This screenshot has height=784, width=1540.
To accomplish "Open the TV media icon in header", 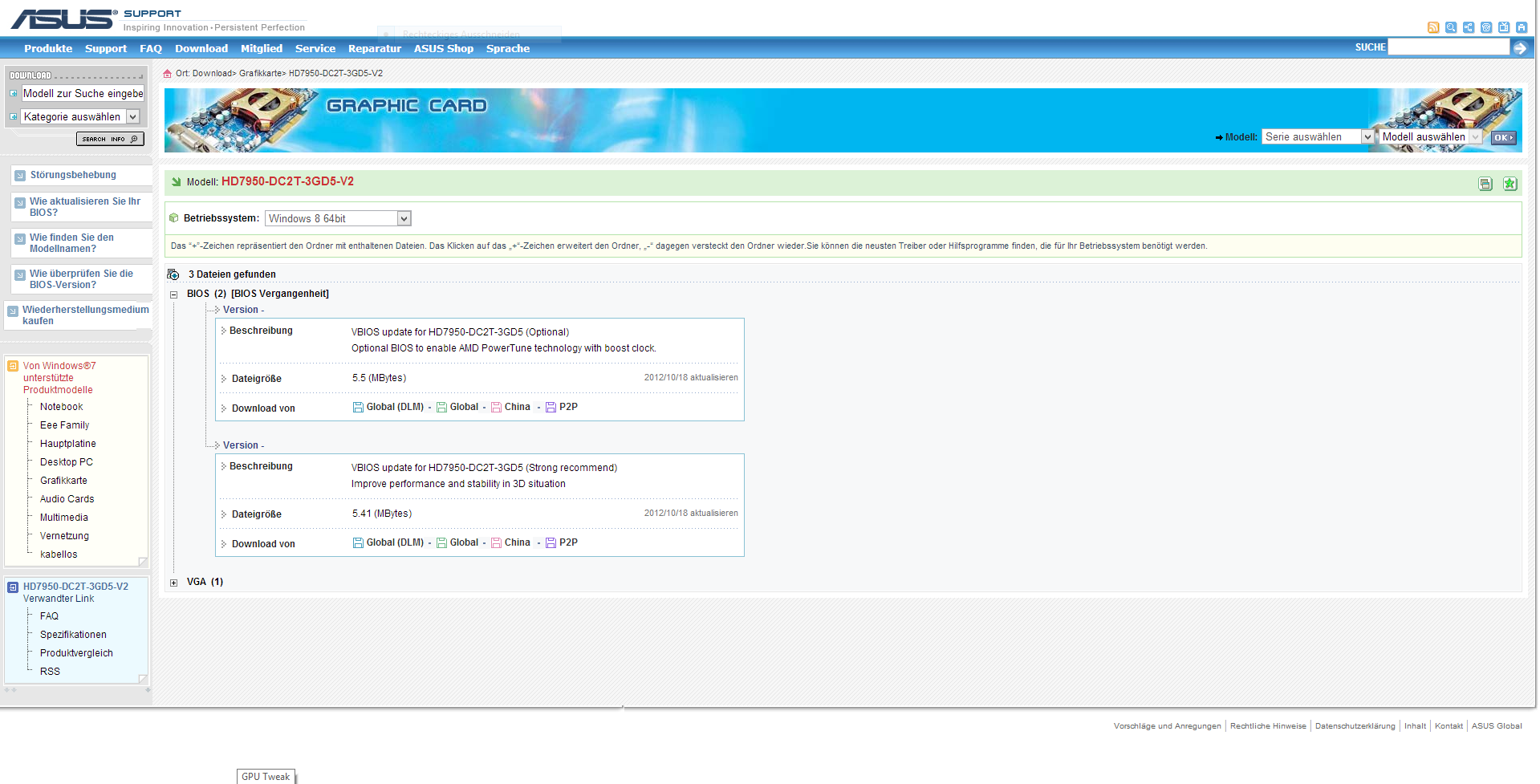I will coord(1504,27).
